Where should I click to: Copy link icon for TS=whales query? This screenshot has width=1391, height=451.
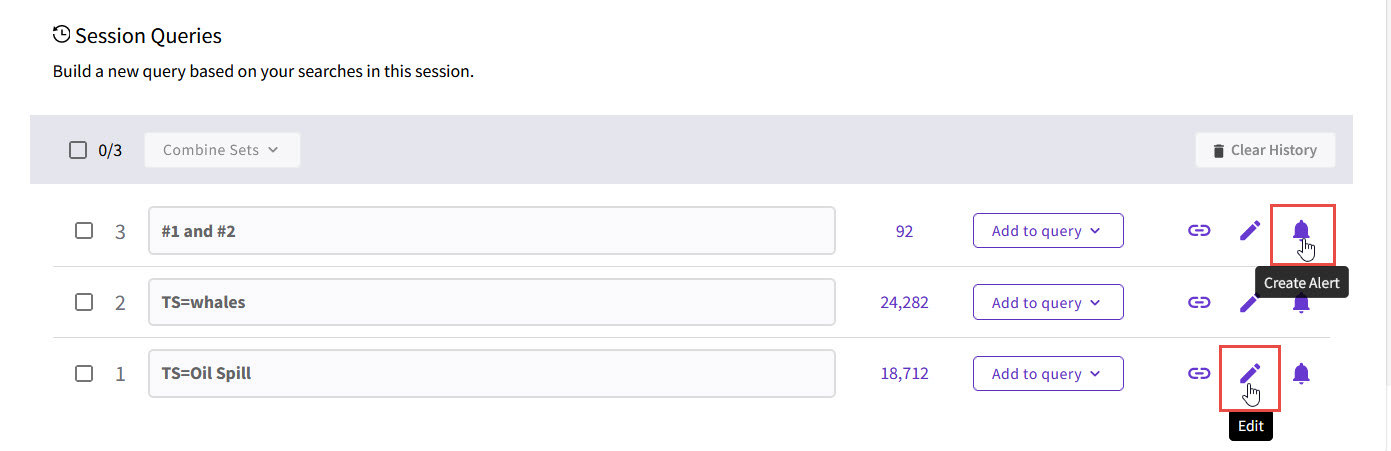pos(1198,302)
